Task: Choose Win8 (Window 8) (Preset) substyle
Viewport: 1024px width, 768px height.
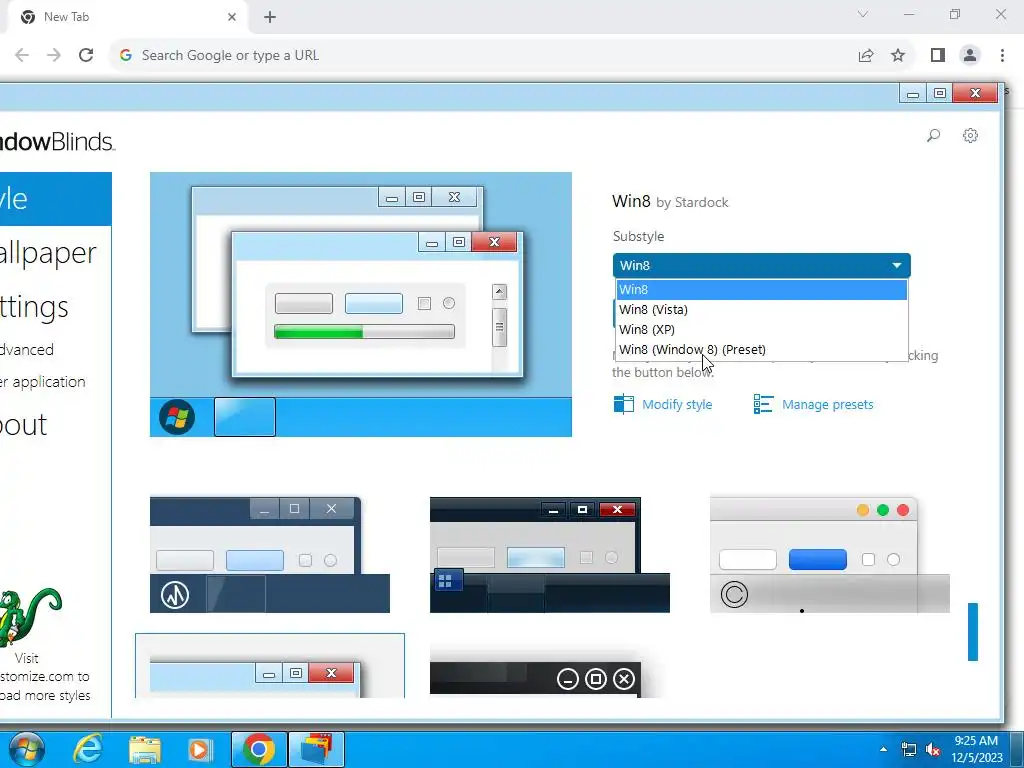Action: 761,349
